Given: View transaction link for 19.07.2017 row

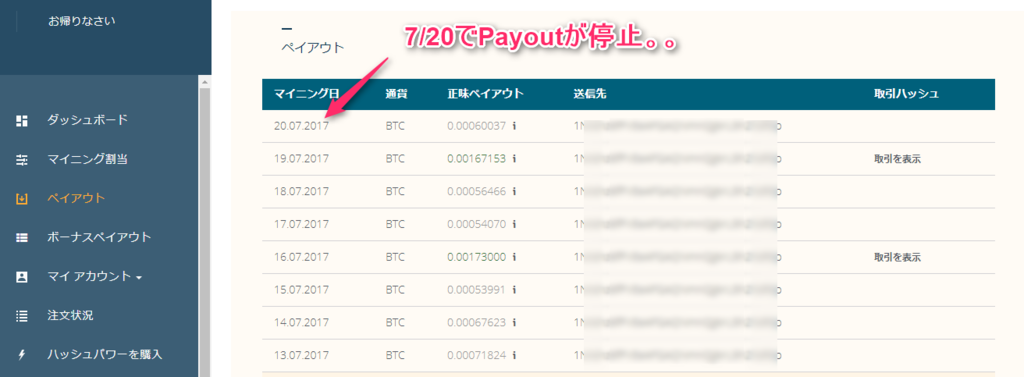Looking at the screenshot, I should 897,159.
